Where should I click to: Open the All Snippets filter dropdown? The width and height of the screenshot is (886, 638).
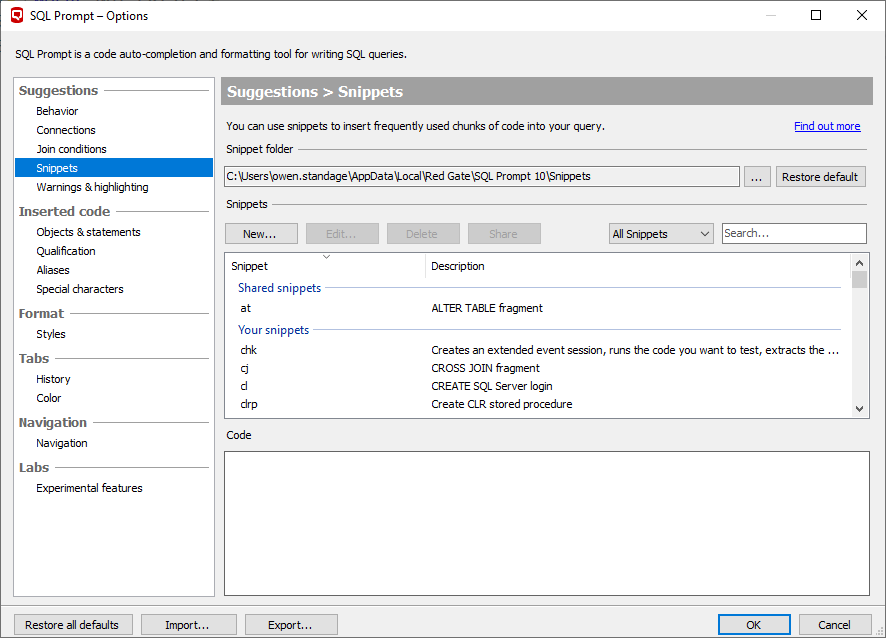coord(661,234)
